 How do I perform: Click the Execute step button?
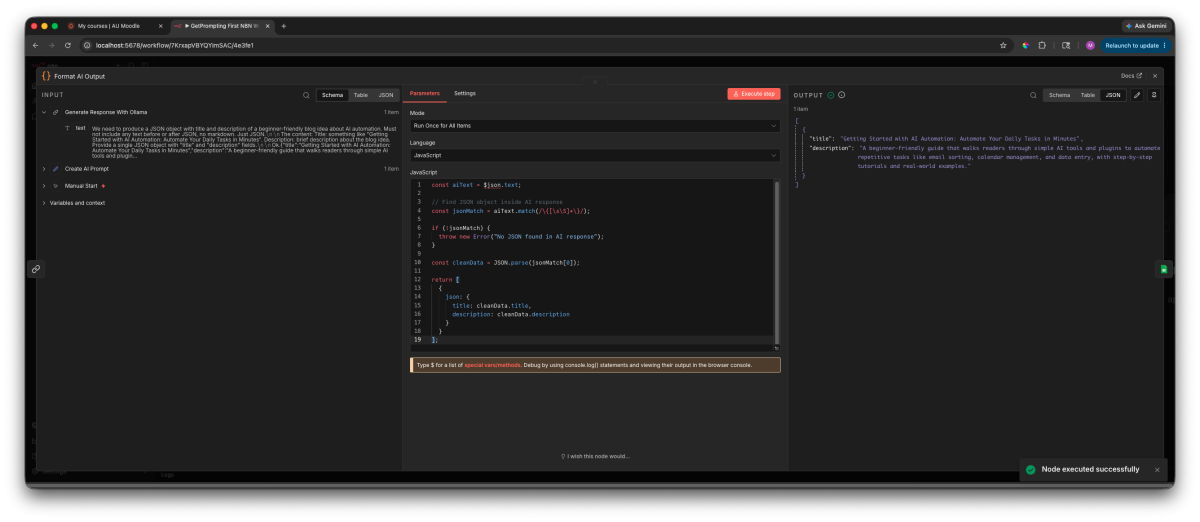754,94
